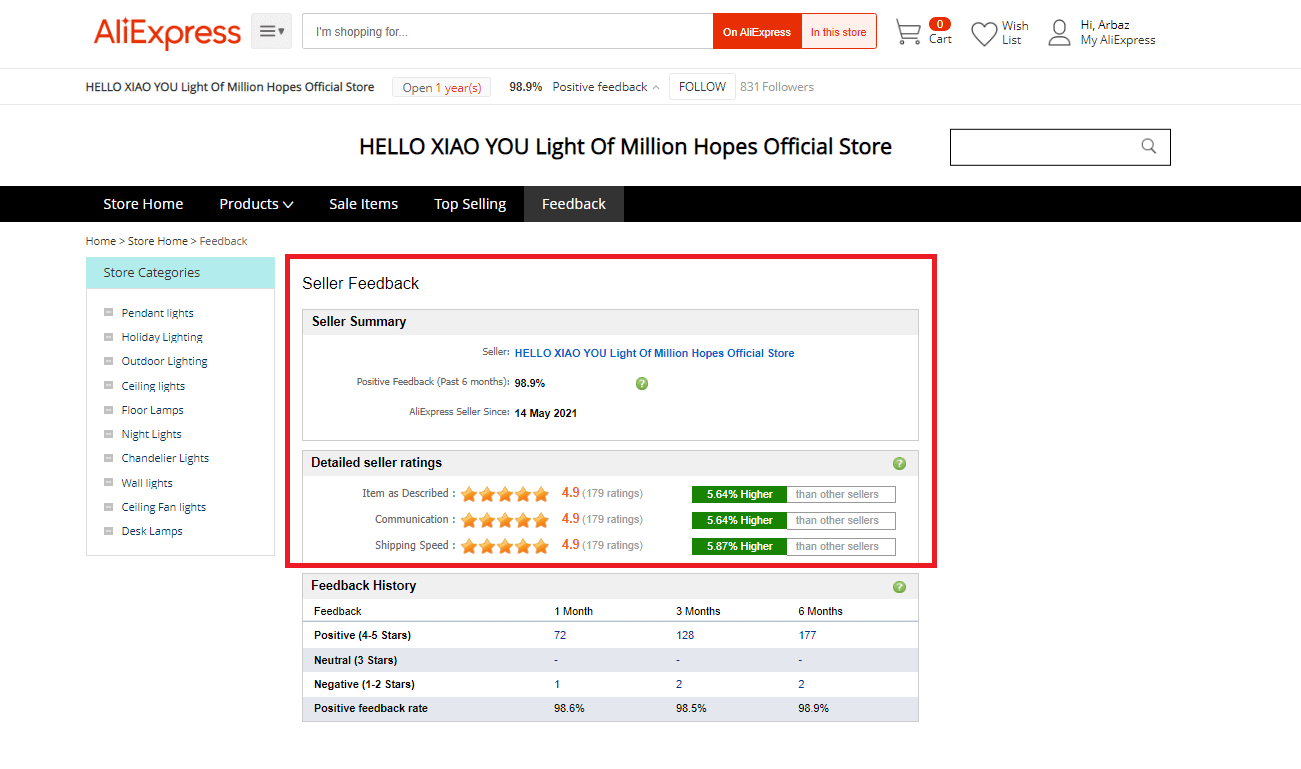Collapse icon beside Holiday Lighting

pos(108,336)
